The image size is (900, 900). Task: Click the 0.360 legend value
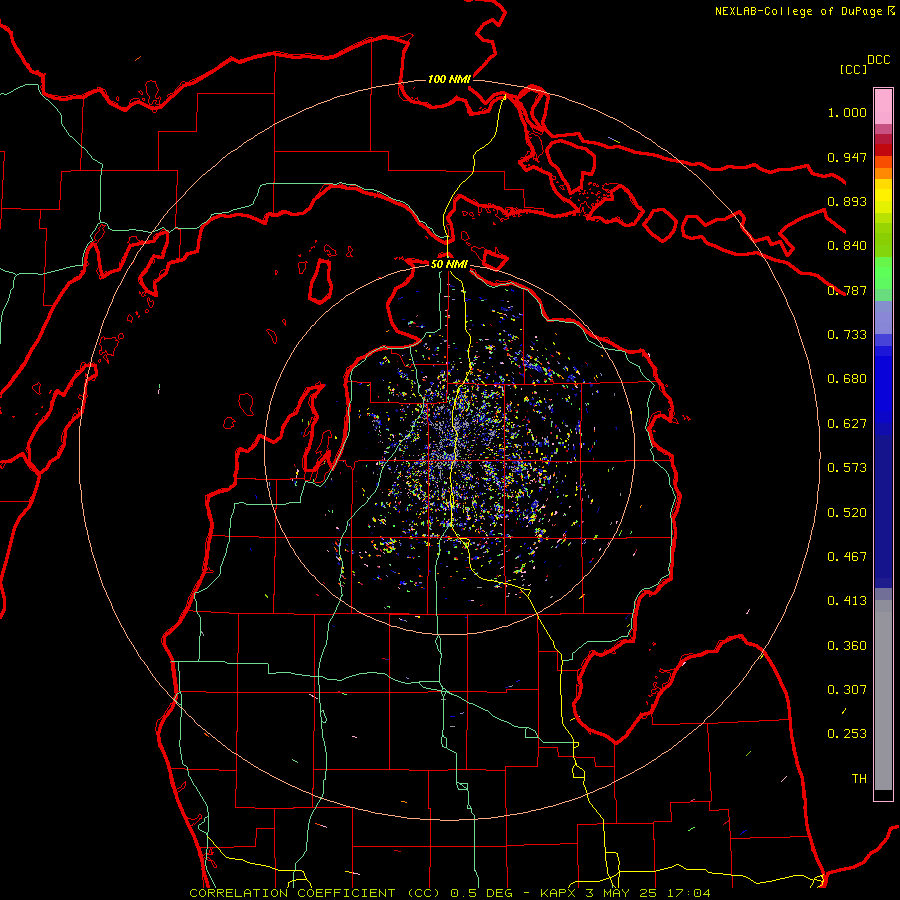pos(847,646)
